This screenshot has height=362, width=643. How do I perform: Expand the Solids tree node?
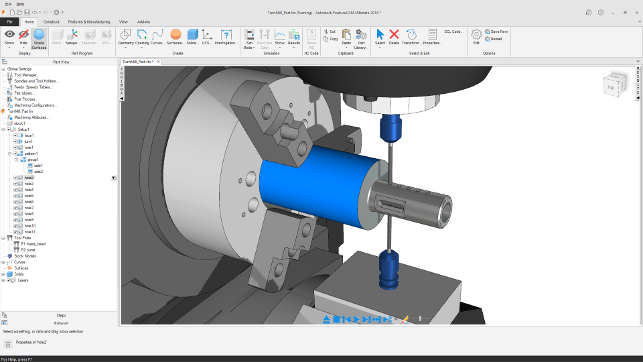[x=3, y=274]
